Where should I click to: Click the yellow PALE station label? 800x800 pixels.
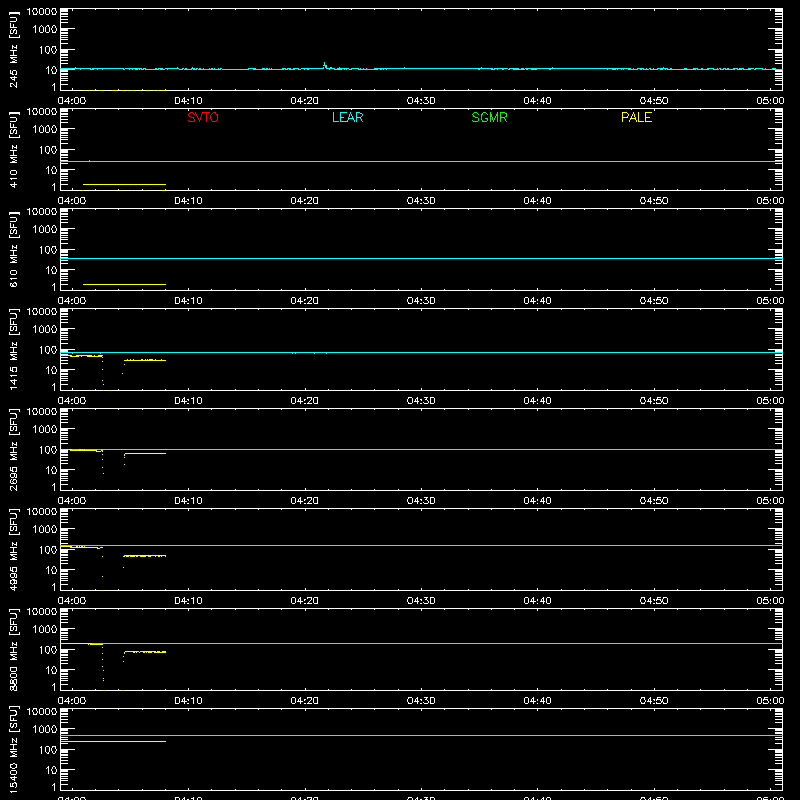[636, 117]
